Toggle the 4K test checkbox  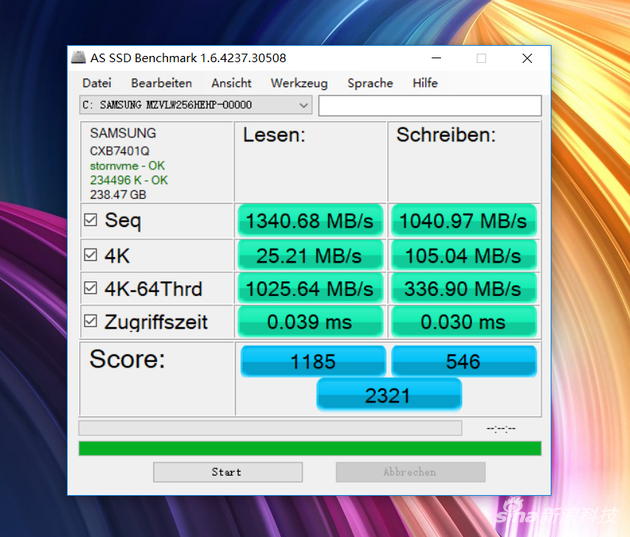tap(91, 255)
